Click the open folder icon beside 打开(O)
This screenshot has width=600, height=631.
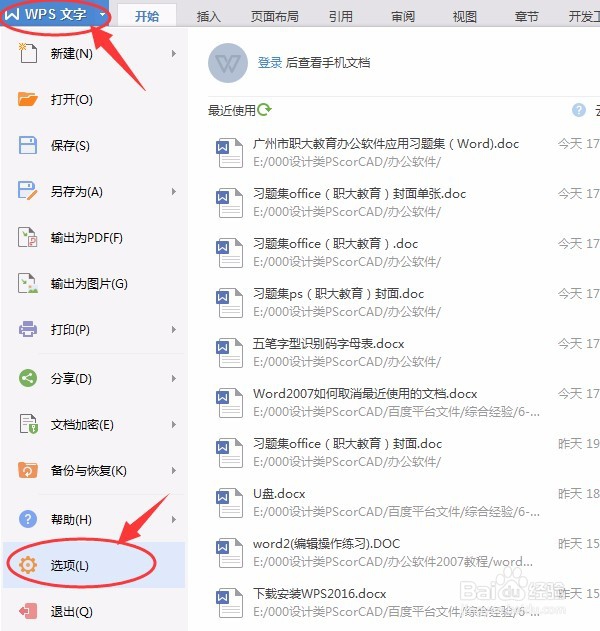(28, 99)
